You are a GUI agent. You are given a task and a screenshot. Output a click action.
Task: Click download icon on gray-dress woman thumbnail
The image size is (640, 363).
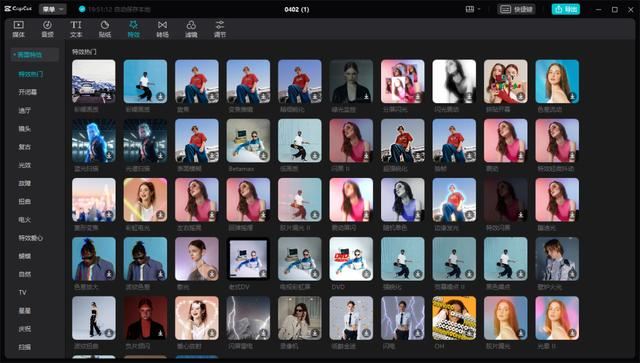[x=212, y=274]
